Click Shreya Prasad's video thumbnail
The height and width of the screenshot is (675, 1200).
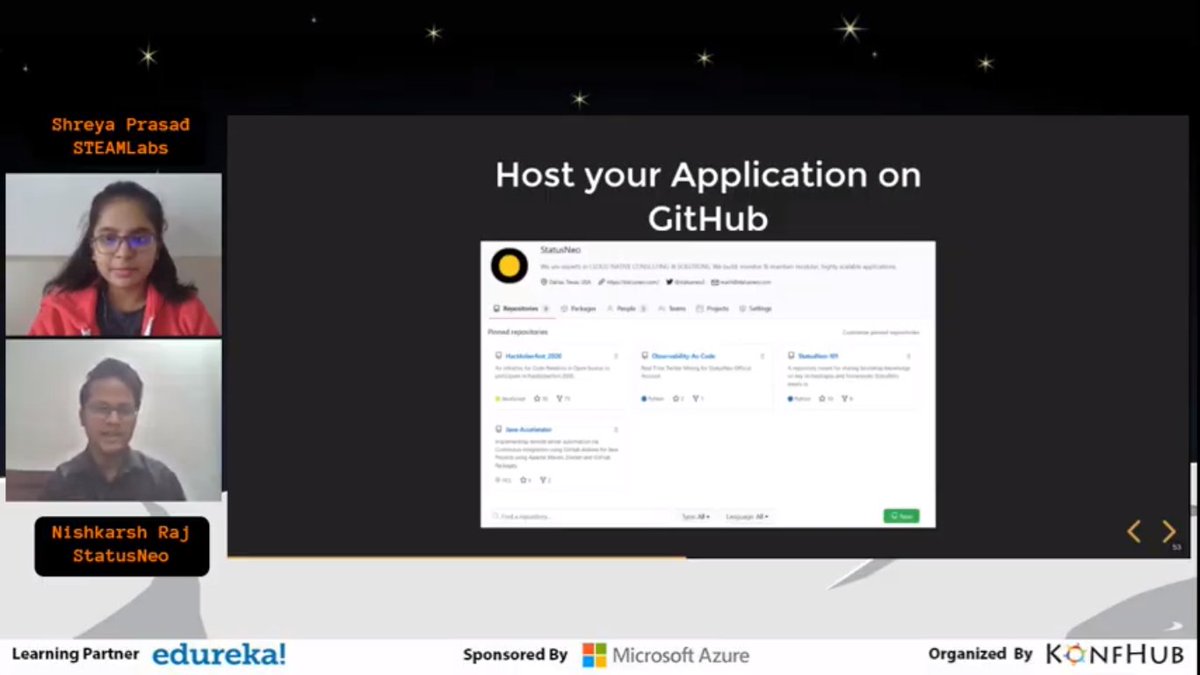(x=114, y=255)
